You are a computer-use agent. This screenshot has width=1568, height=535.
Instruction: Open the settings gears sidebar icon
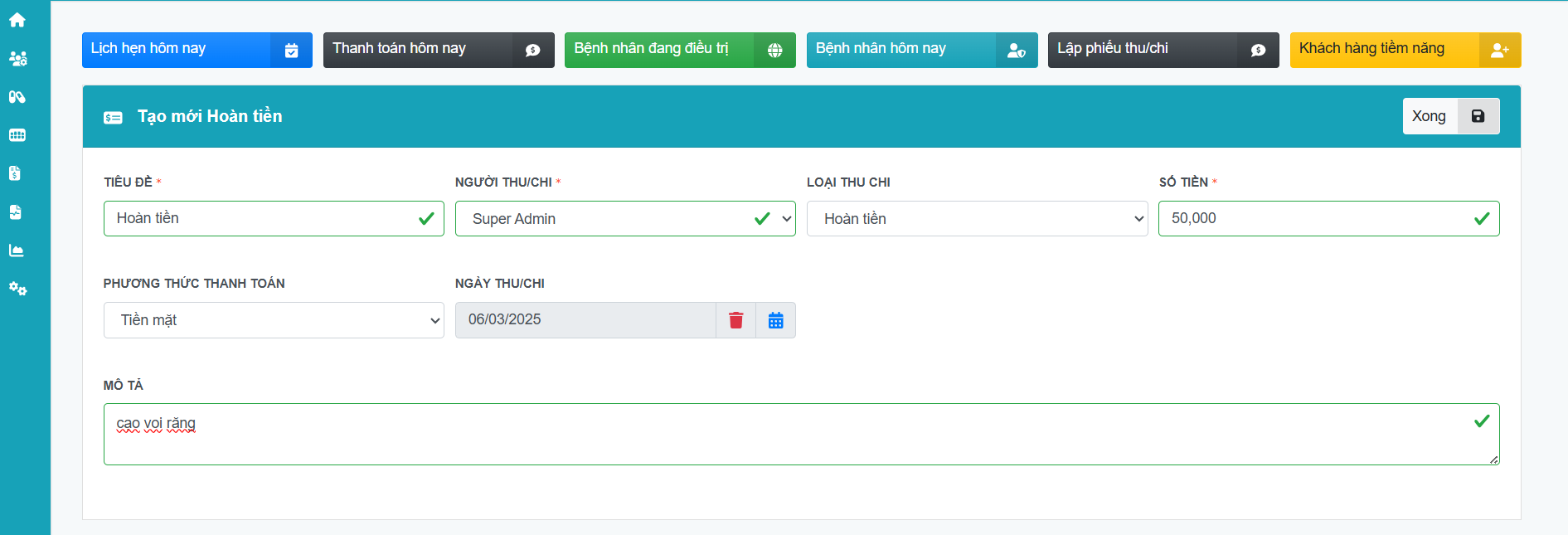tap(17, 289)
